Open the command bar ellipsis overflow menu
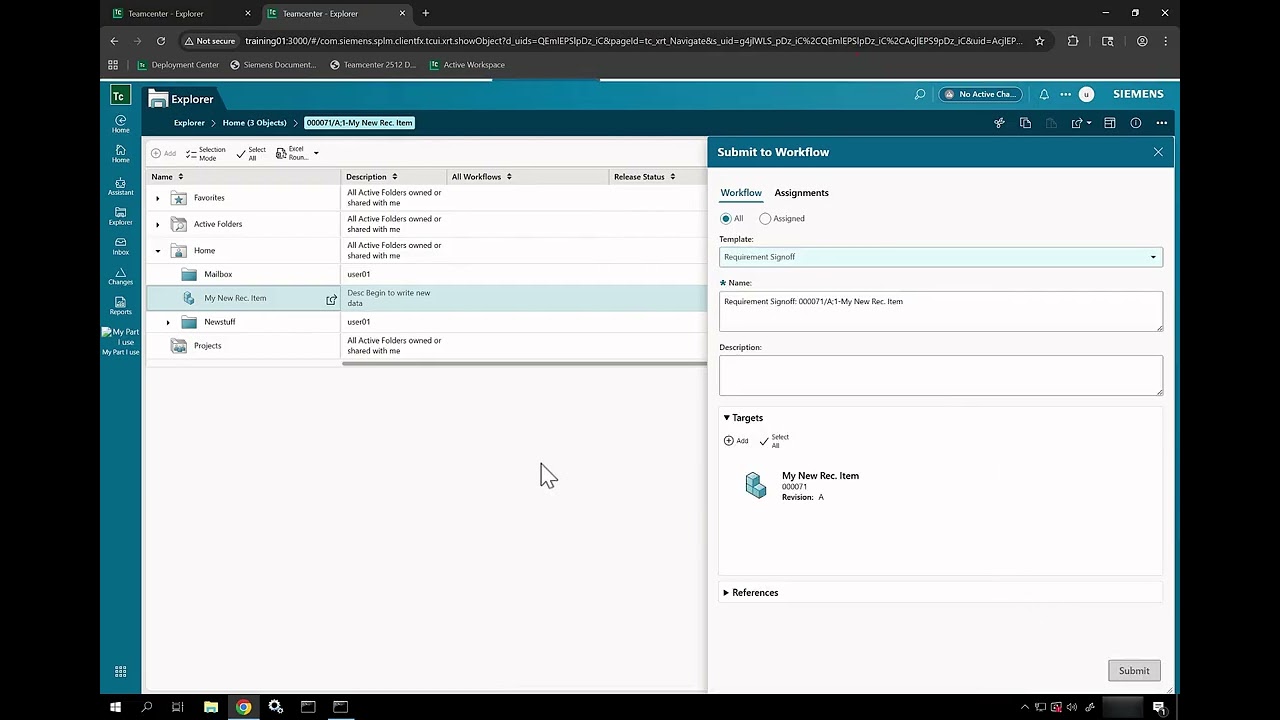 point(1161,123)
